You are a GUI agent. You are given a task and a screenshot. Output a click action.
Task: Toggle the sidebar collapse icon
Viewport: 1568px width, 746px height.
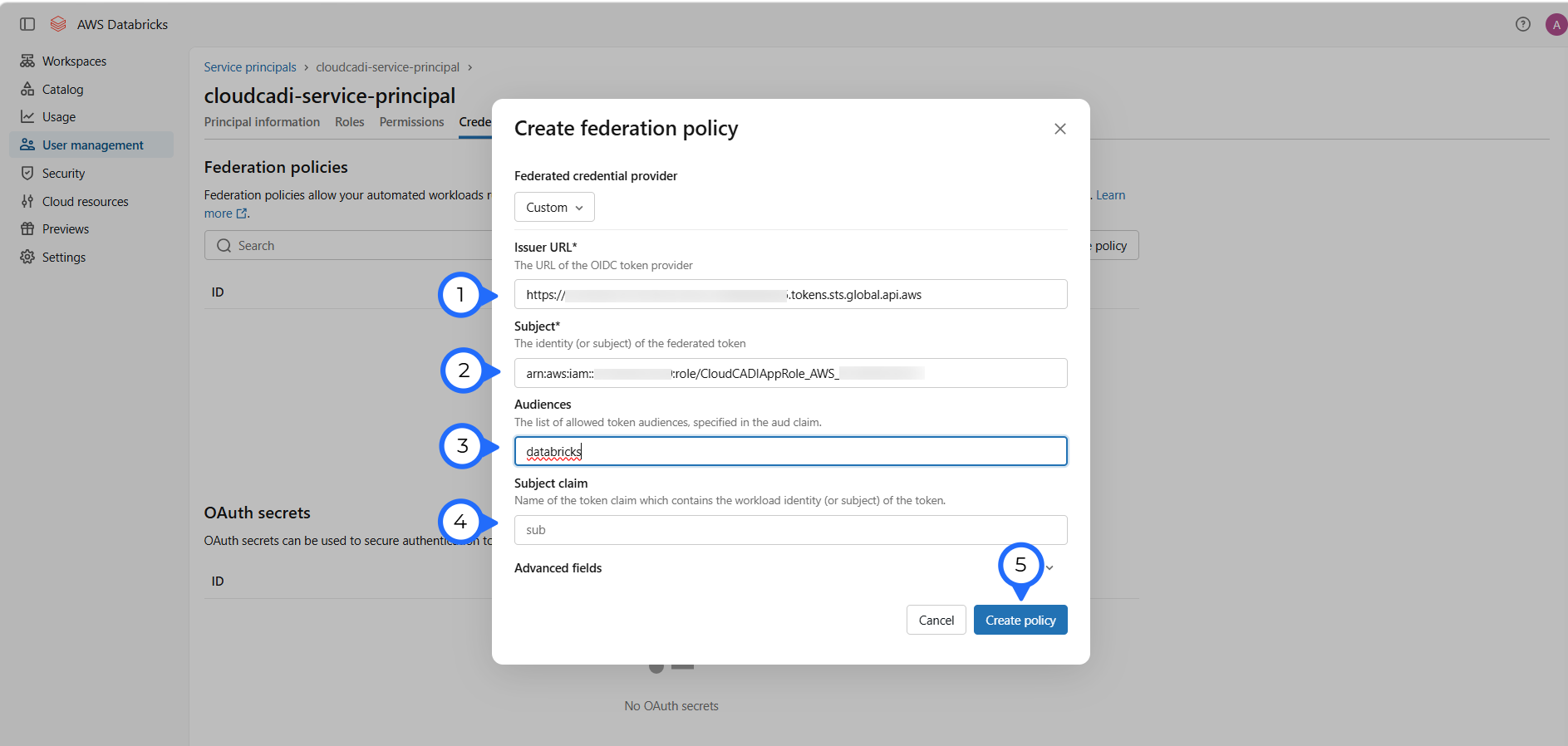27,24
